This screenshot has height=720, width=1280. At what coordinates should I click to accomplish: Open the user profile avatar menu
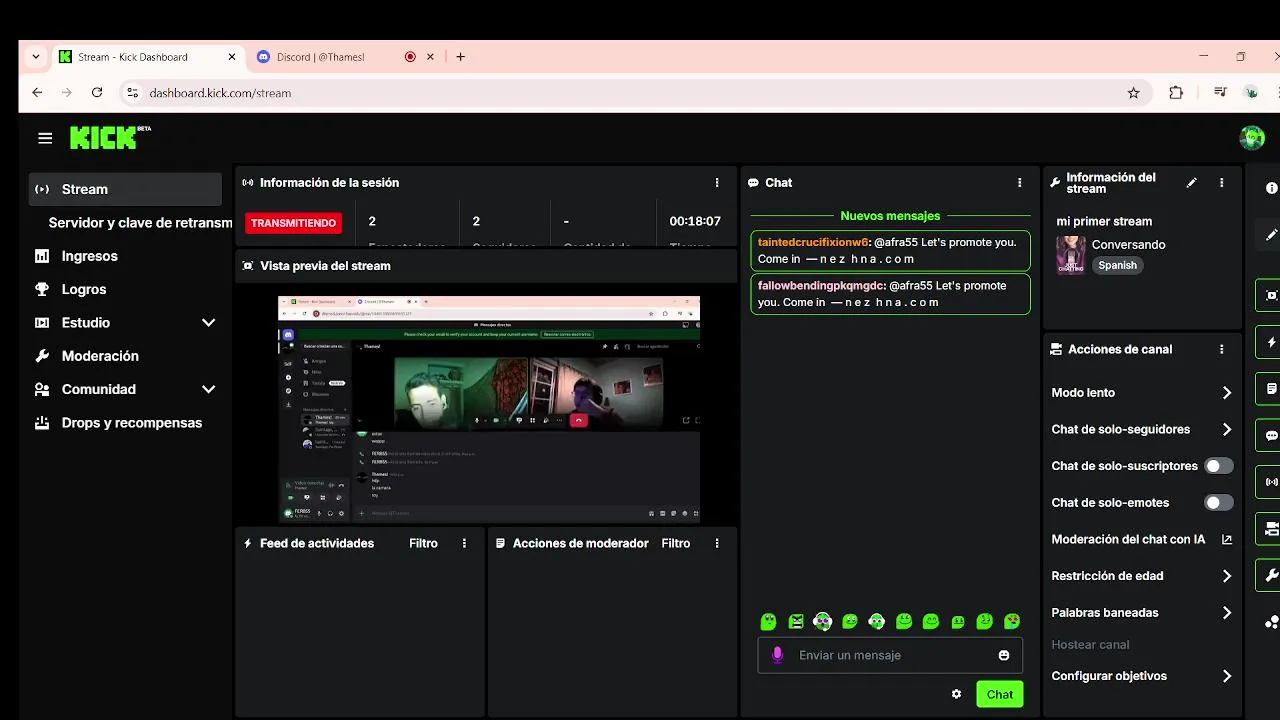click(x=1252, y=138)
